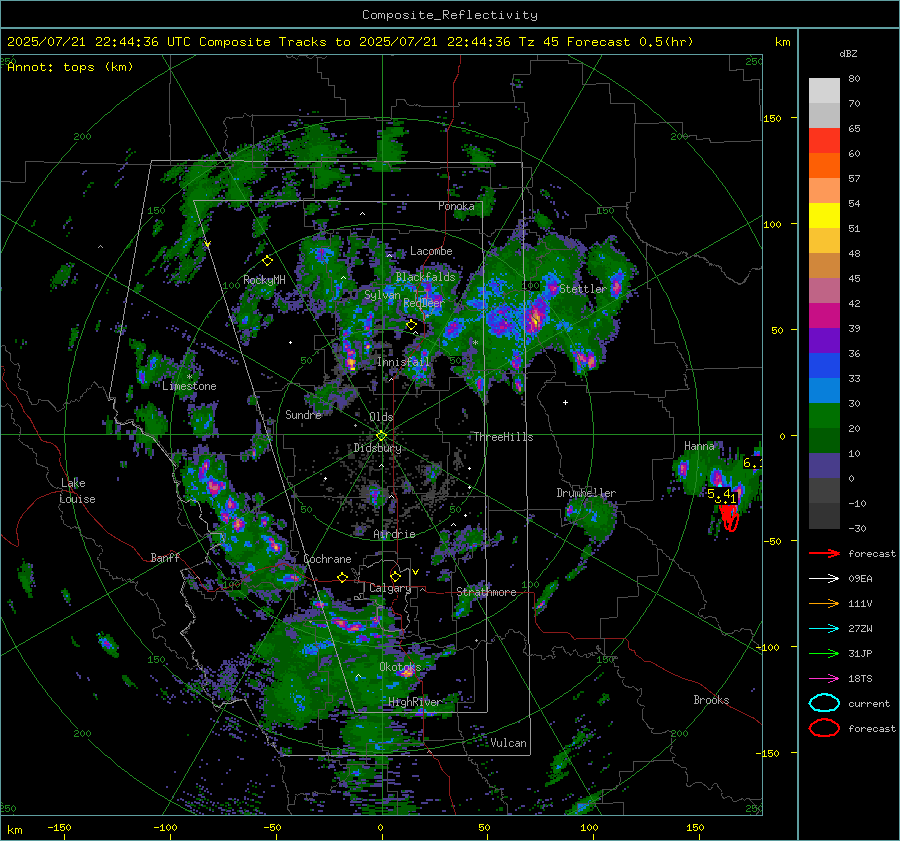The width and height of the screenshot is (900, 841).
Task: Click the Hanna city label
Action: click(x=699, y=446)
